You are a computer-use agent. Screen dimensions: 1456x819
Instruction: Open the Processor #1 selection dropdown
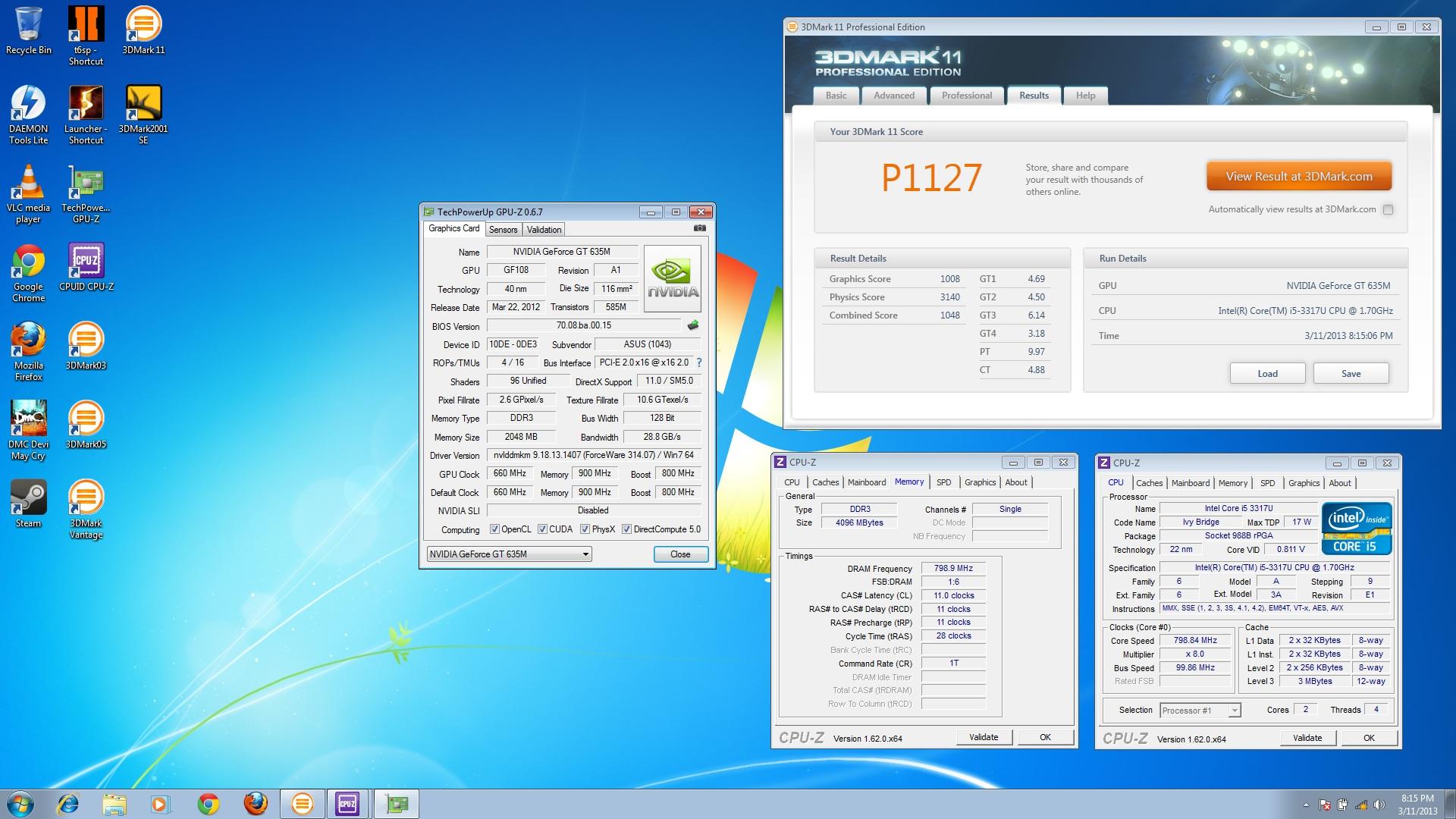click(1200, 711)
